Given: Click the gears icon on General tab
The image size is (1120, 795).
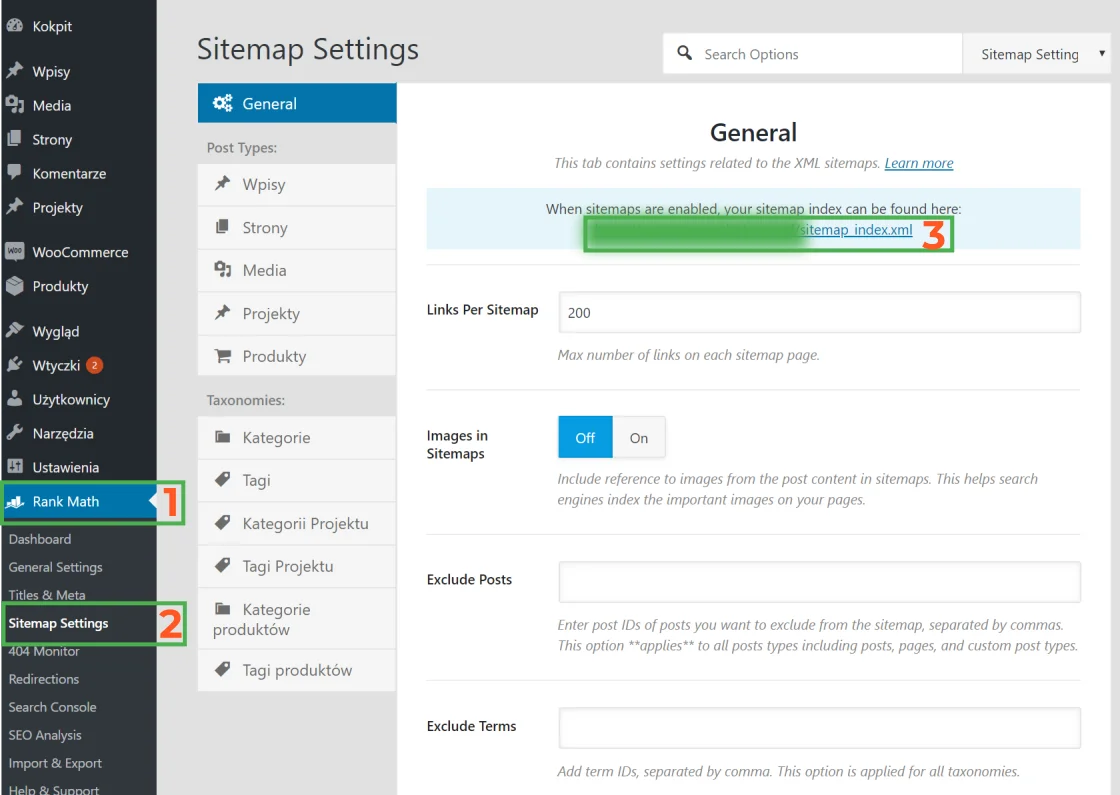Looking at the screenshot, I should (x=222, y=103).
